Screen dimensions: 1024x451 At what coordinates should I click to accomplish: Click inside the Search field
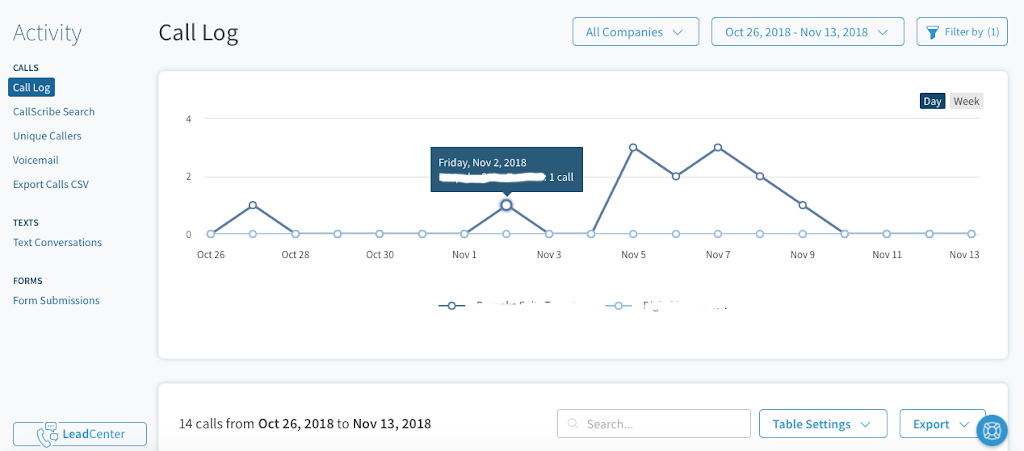click(x=654, y=424)
